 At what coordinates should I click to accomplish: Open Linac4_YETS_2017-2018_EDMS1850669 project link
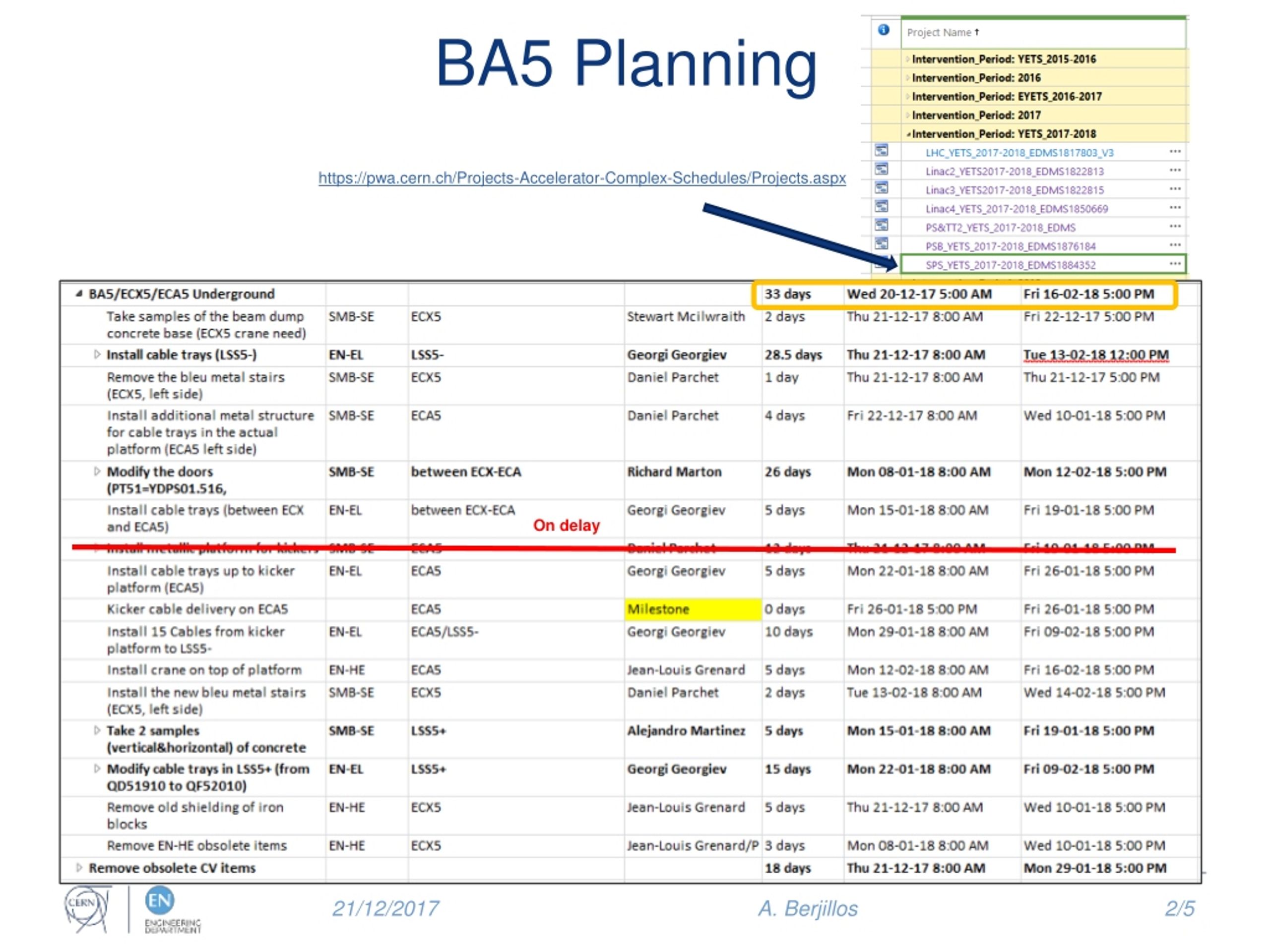click(1016, 209)
